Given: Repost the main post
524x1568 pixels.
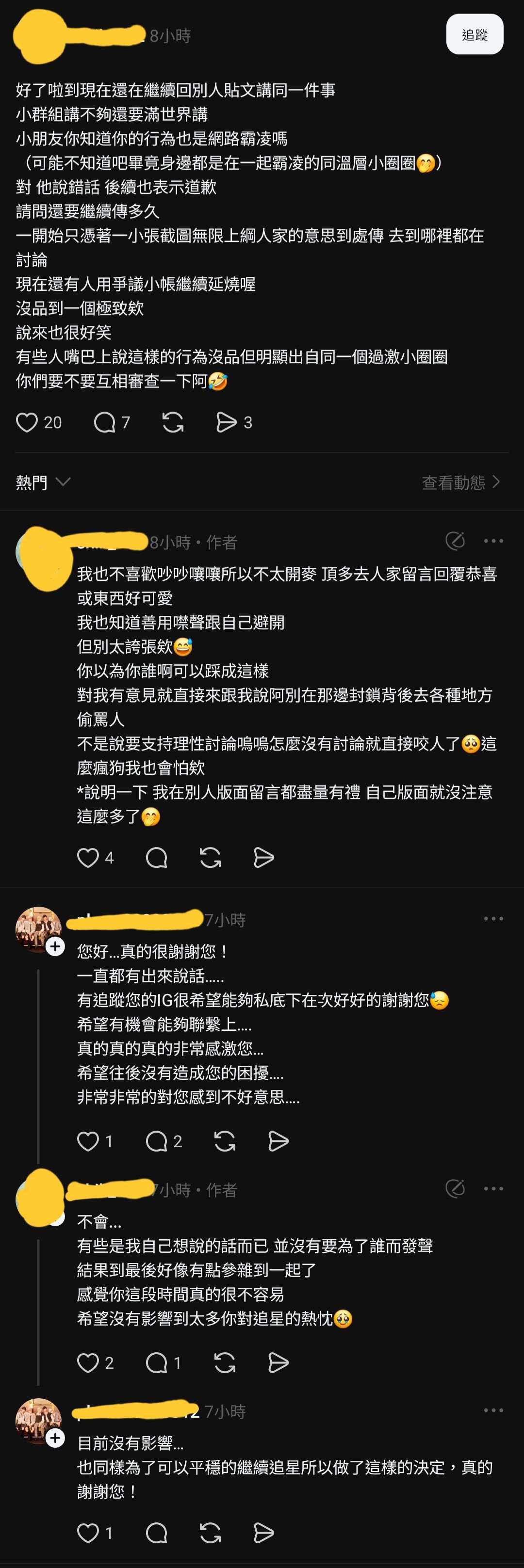Looking at the screenshot, I should pyautogui.click(x=173, y=422).
